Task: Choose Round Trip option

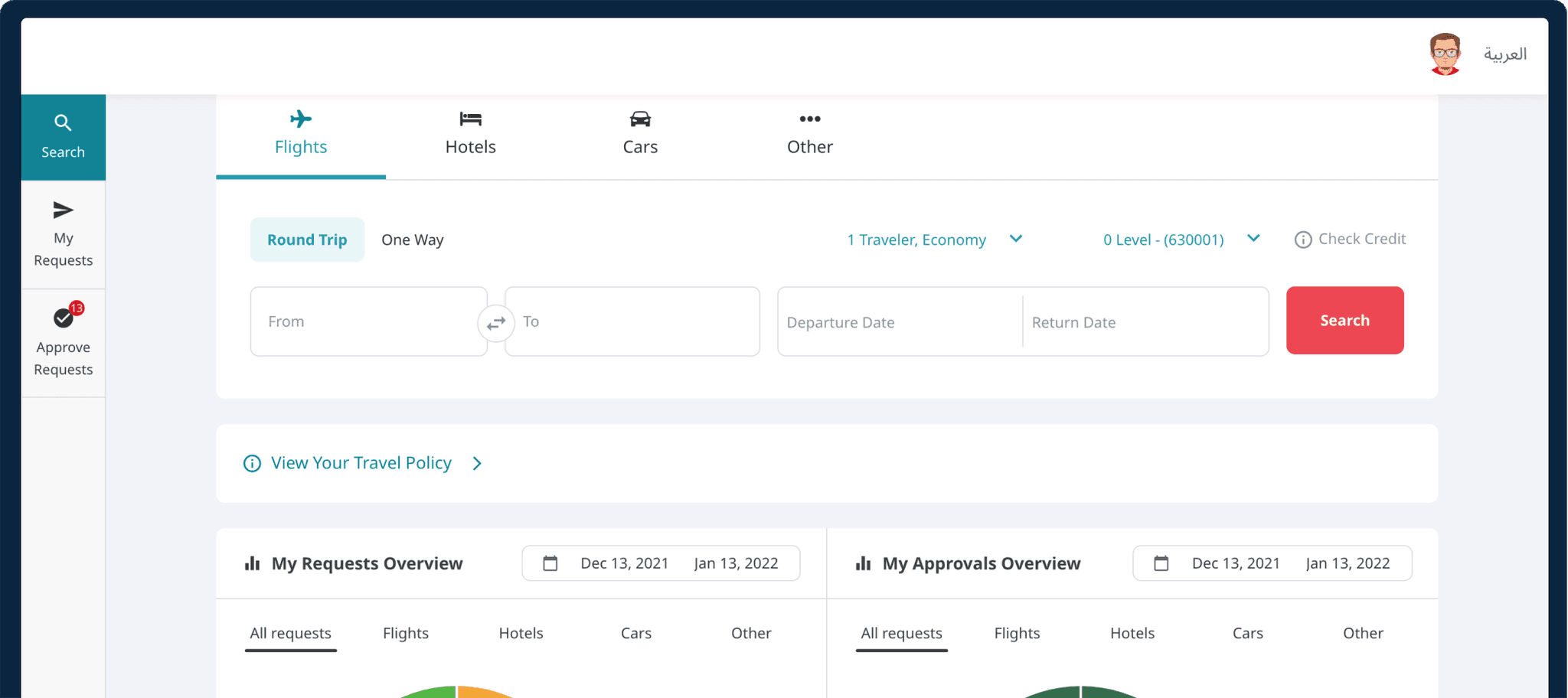Action: (307, 240)
